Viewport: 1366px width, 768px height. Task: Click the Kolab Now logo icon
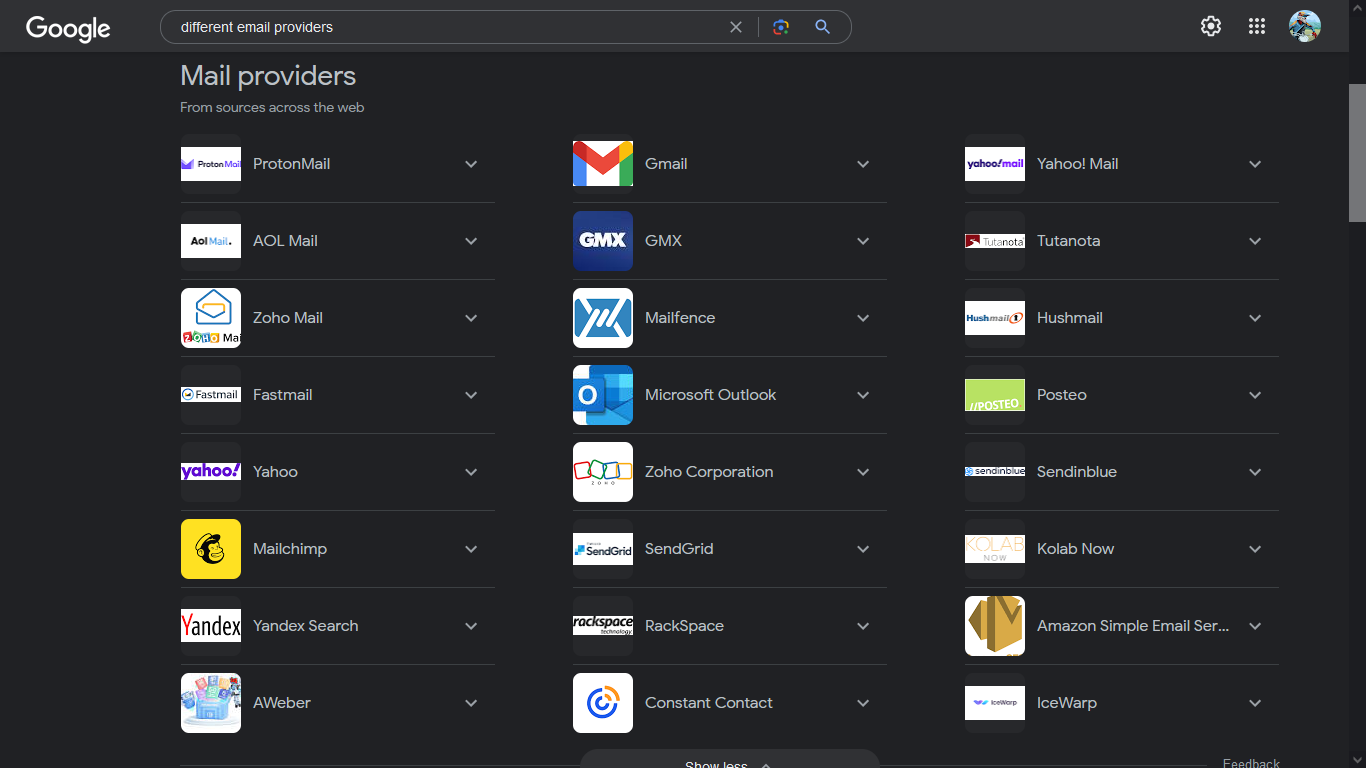(x=995, y=549)
